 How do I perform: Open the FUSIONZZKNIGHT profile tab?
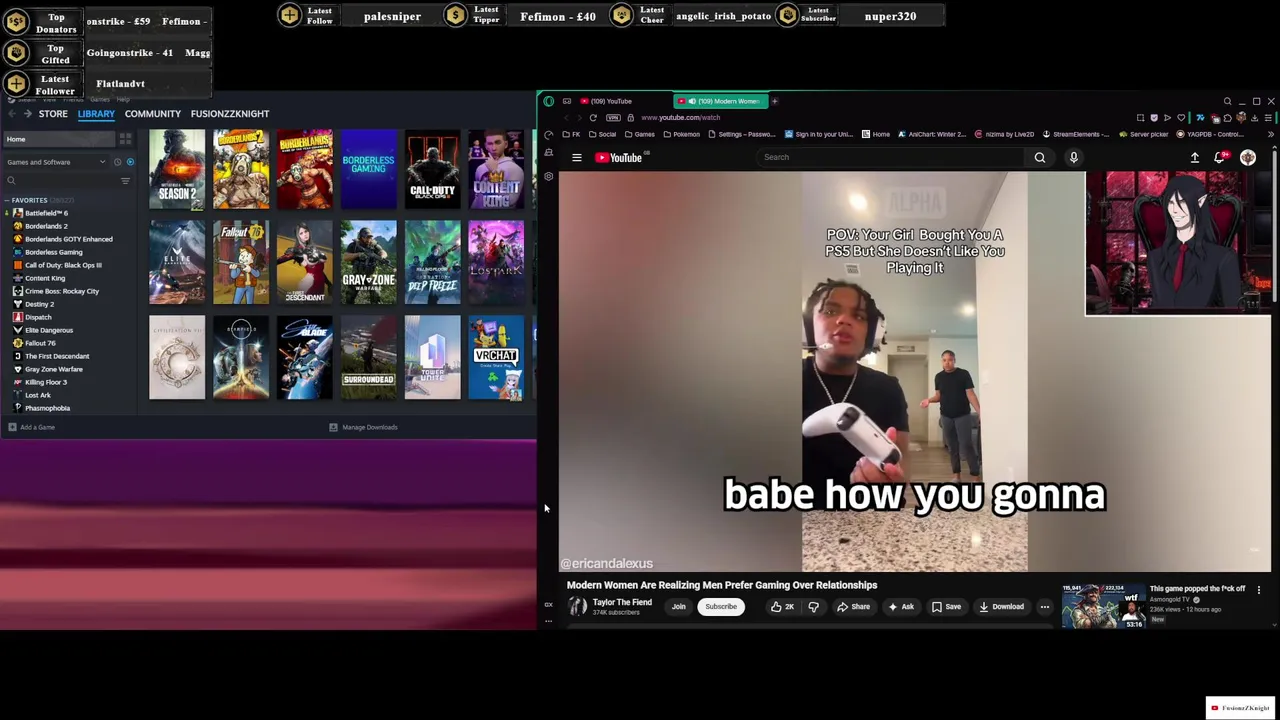pos(230,114)
